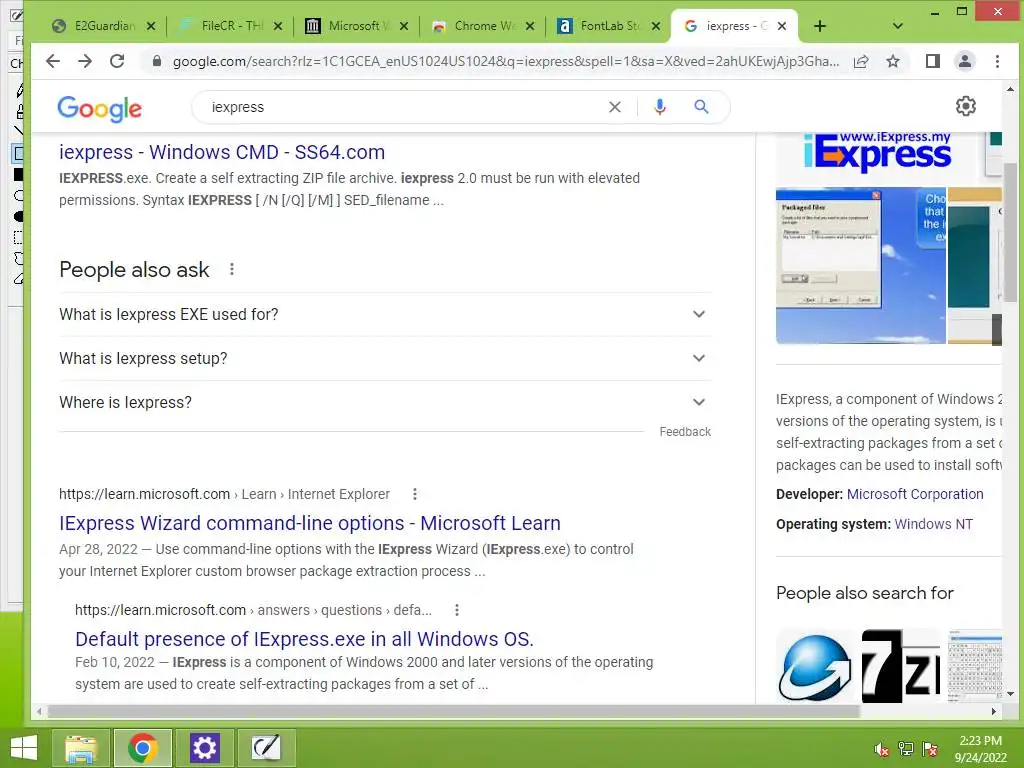Image resolution: width=1024 pixels, height=768 pixels.
Task: Open Google quick settings gear
Action: (x=965, y=106)
